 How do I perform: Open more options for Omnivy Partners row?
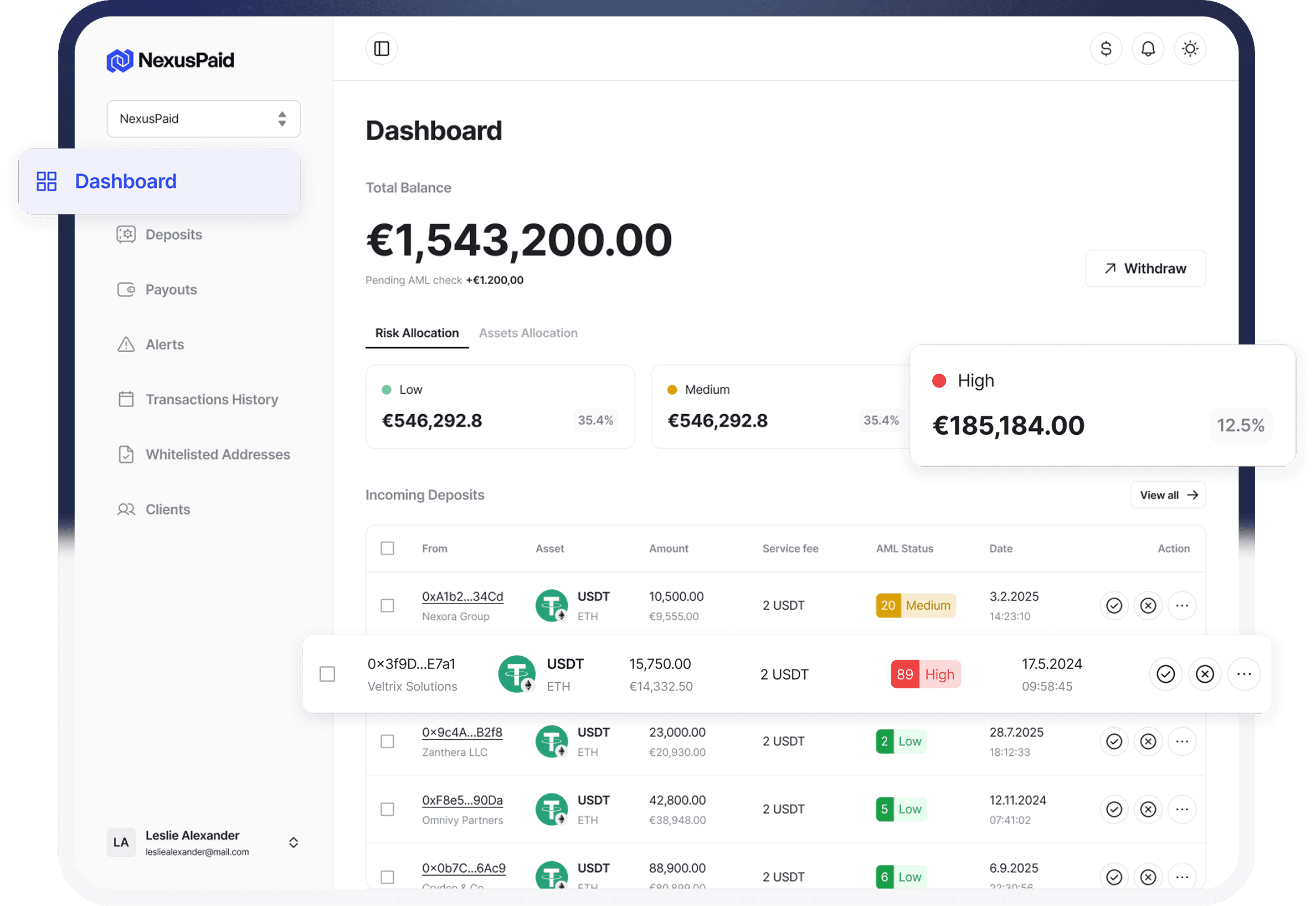click(1182, 809)
